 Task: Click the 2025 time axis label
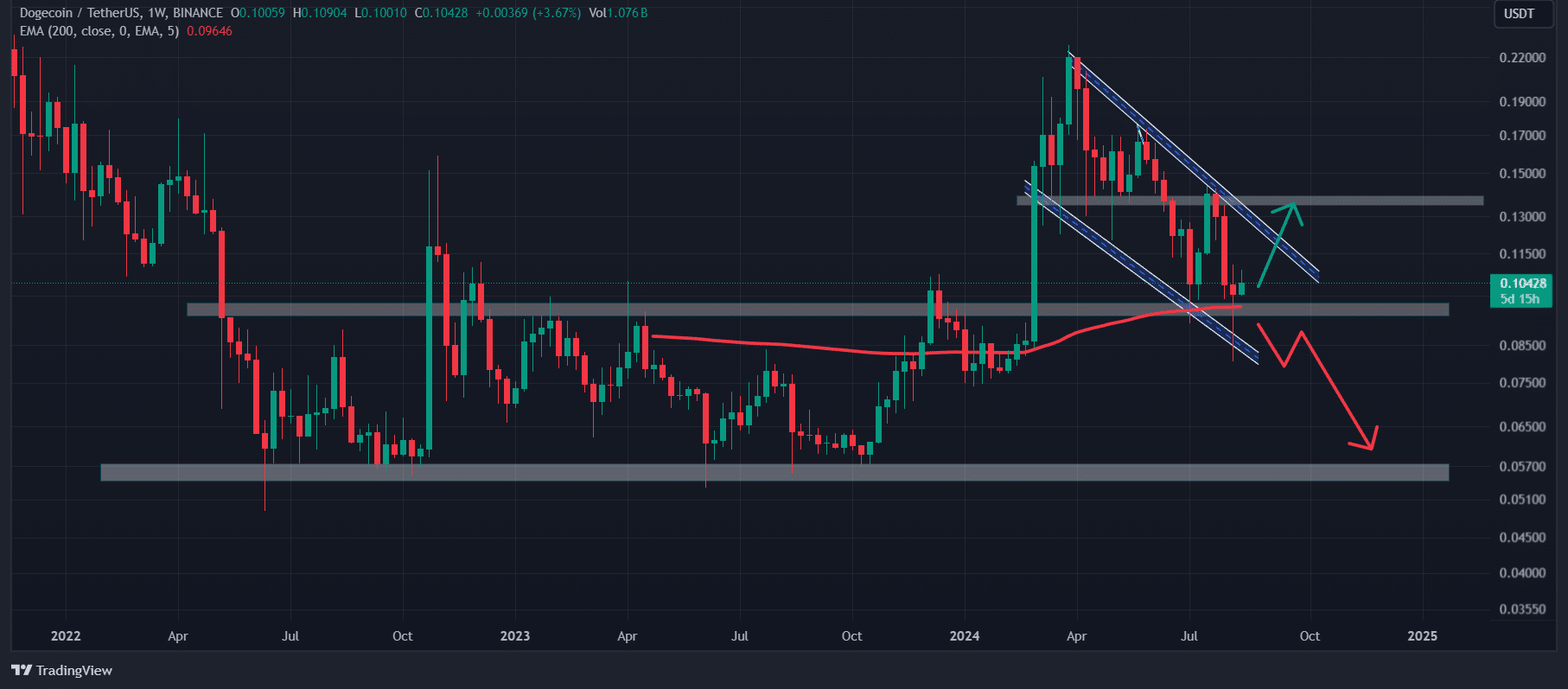(x=1423, y=636)
